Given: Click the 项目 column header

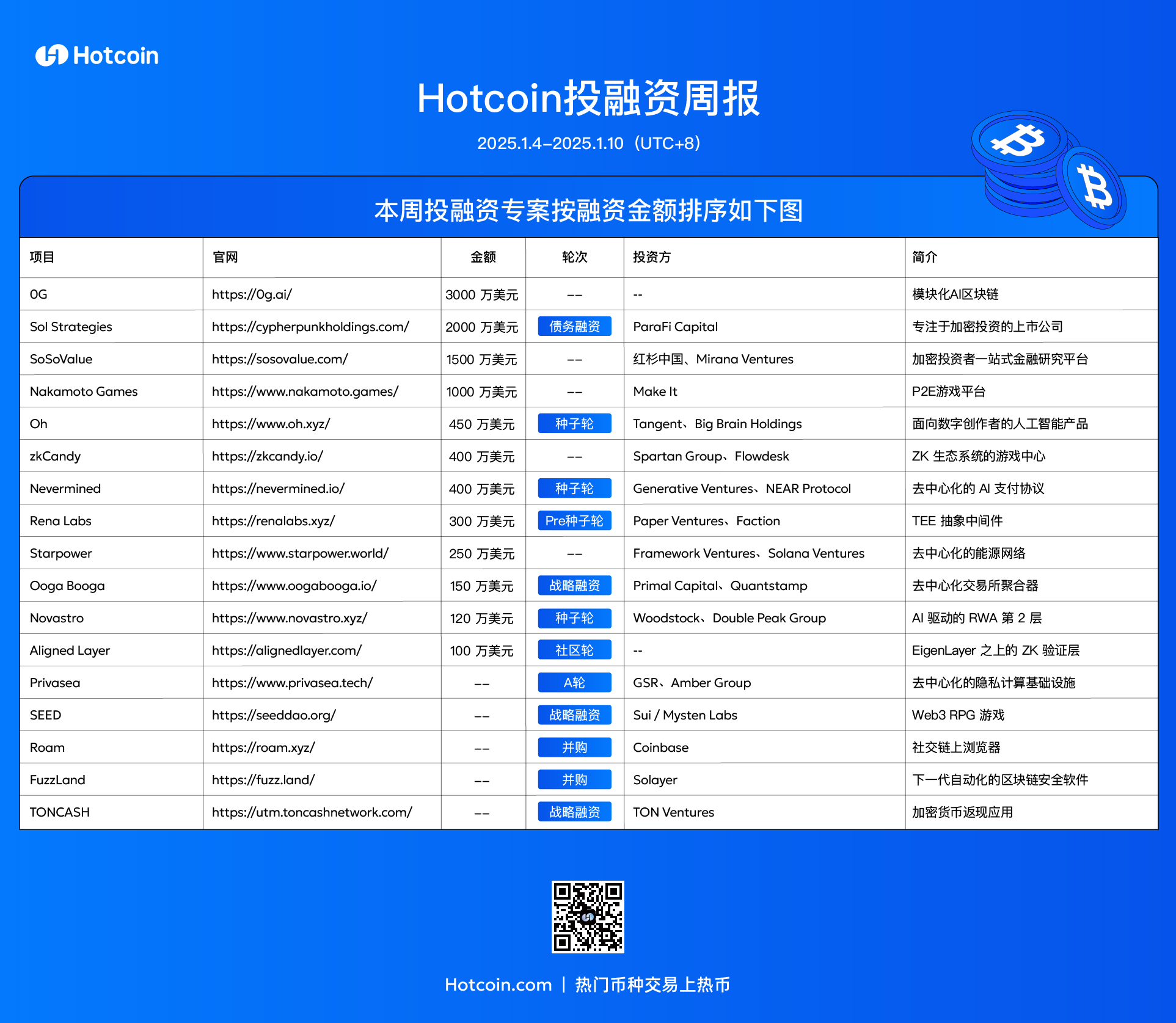Looking at the screenshot, I should (x=42, y=257).
